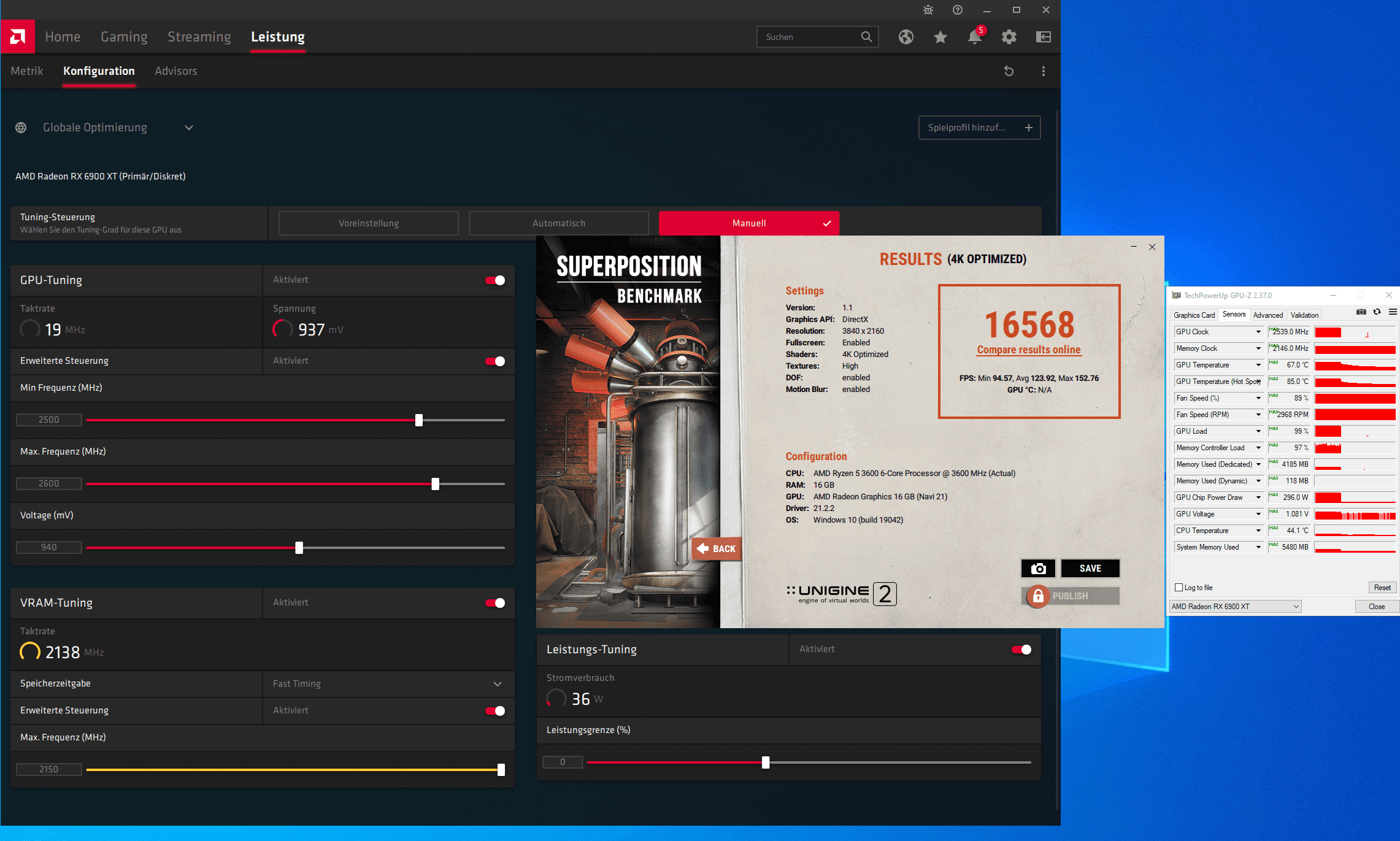This screenshot has height=841, width=1400.
Task: Toggle VRAM Erweiterte Steuerung switch
Action: [x=495, y=711]
